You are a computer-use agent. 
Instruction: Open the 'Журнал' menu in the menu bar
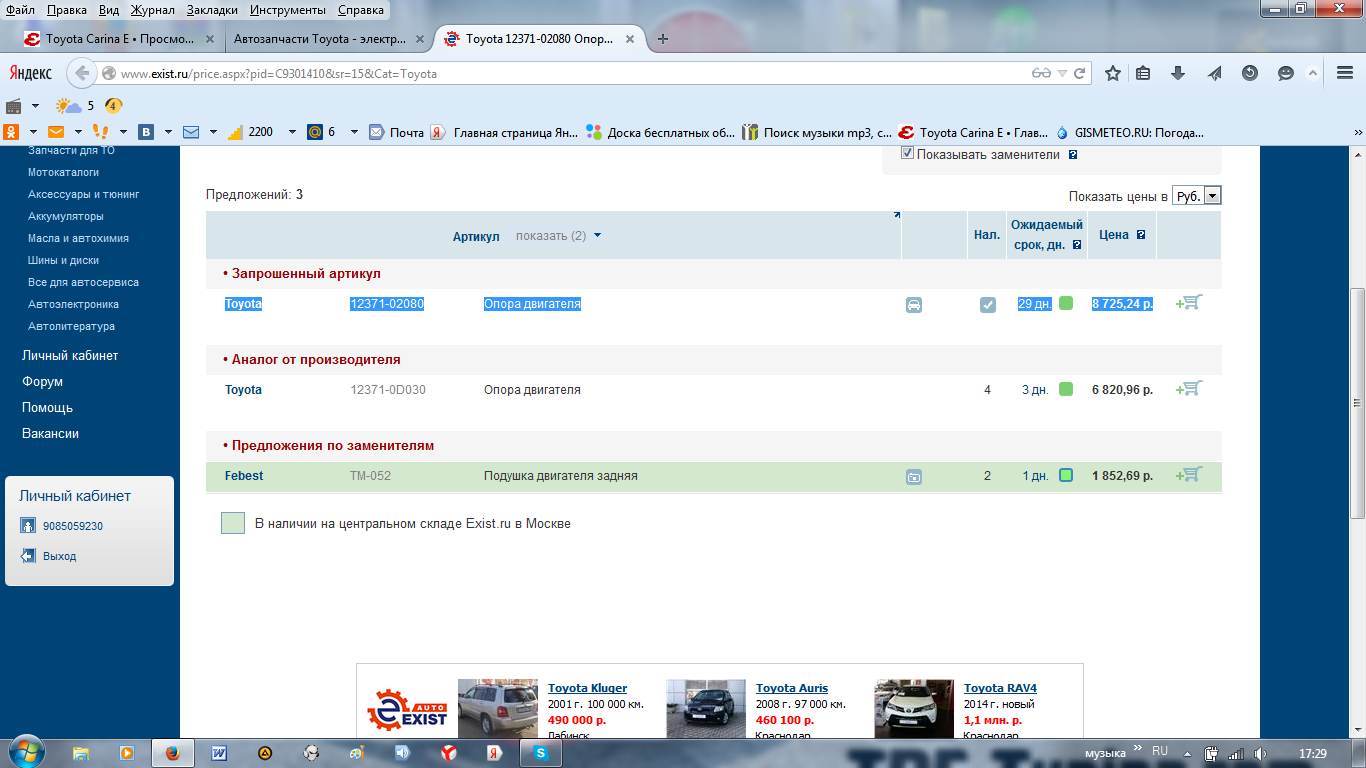[152, 10]
